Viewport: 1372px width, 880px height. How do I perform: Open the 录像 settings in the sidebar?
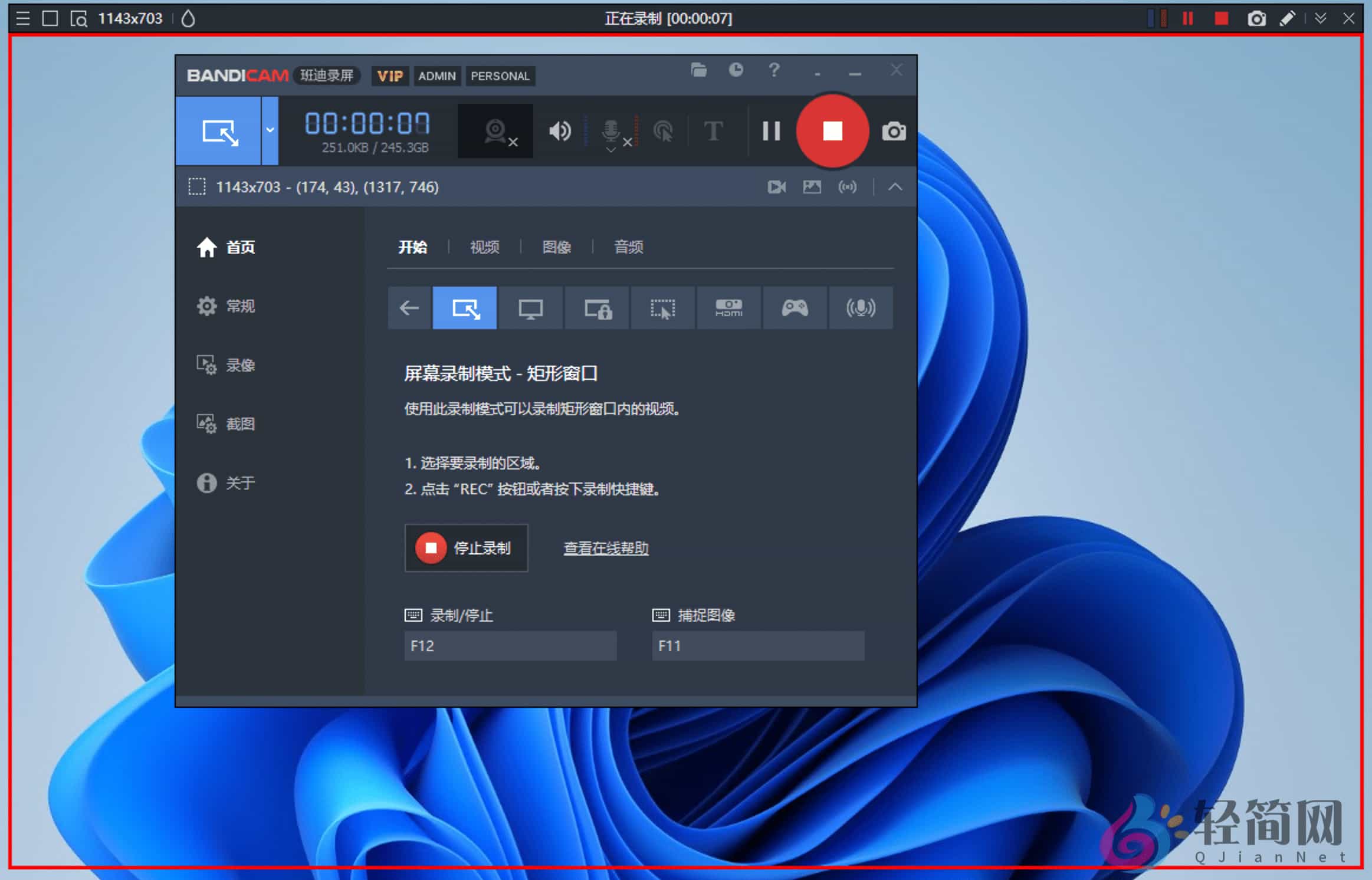[x=239, y=365]
